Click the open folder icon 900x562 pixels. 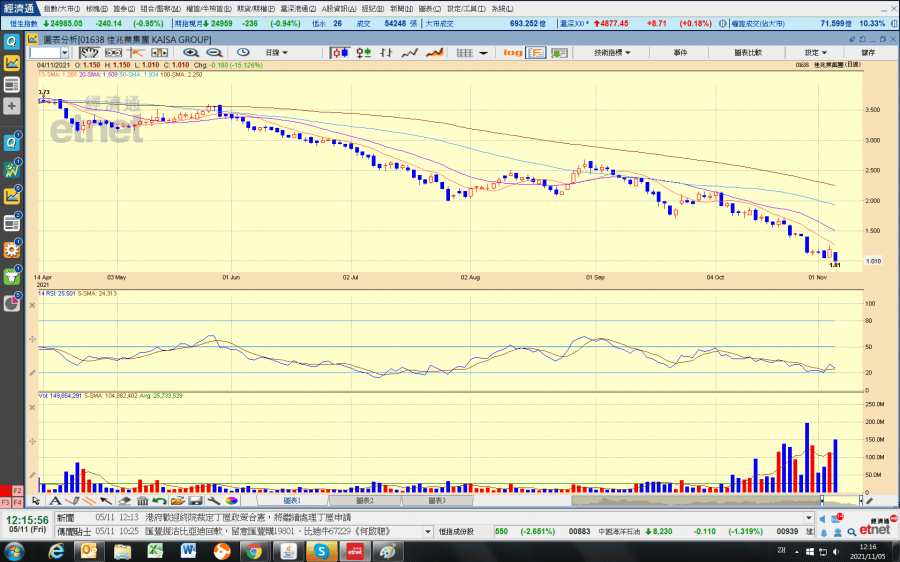tap(176, 500)
